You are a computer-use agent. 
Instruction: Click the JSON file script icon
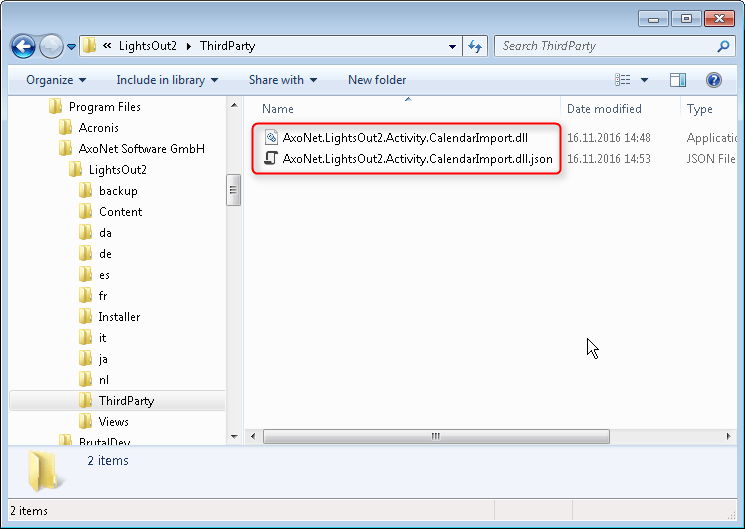point(271,158)
